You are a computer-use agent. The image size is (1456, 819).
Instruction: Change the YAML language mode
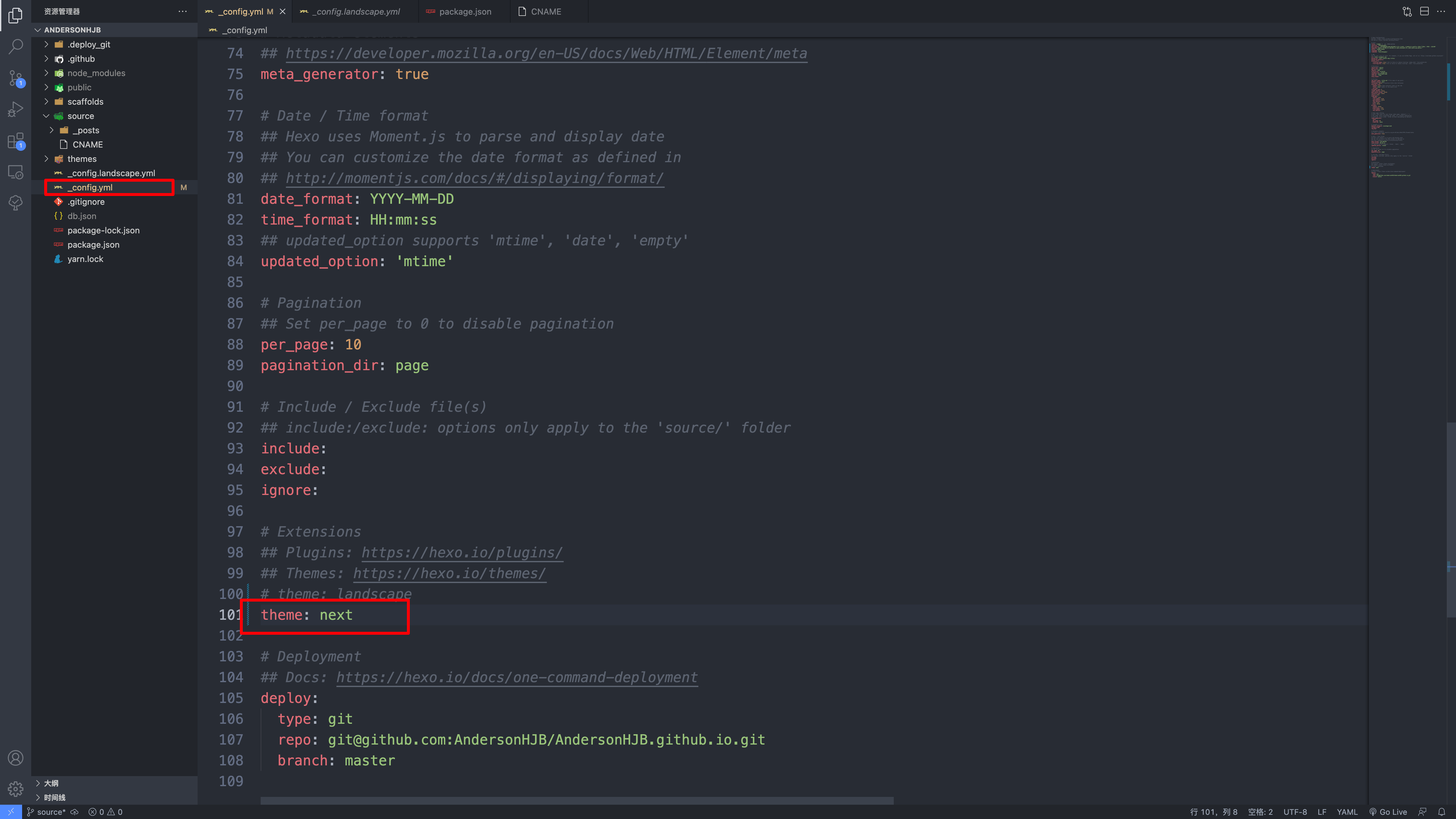pyautogui.click(x=1347, y=812)
